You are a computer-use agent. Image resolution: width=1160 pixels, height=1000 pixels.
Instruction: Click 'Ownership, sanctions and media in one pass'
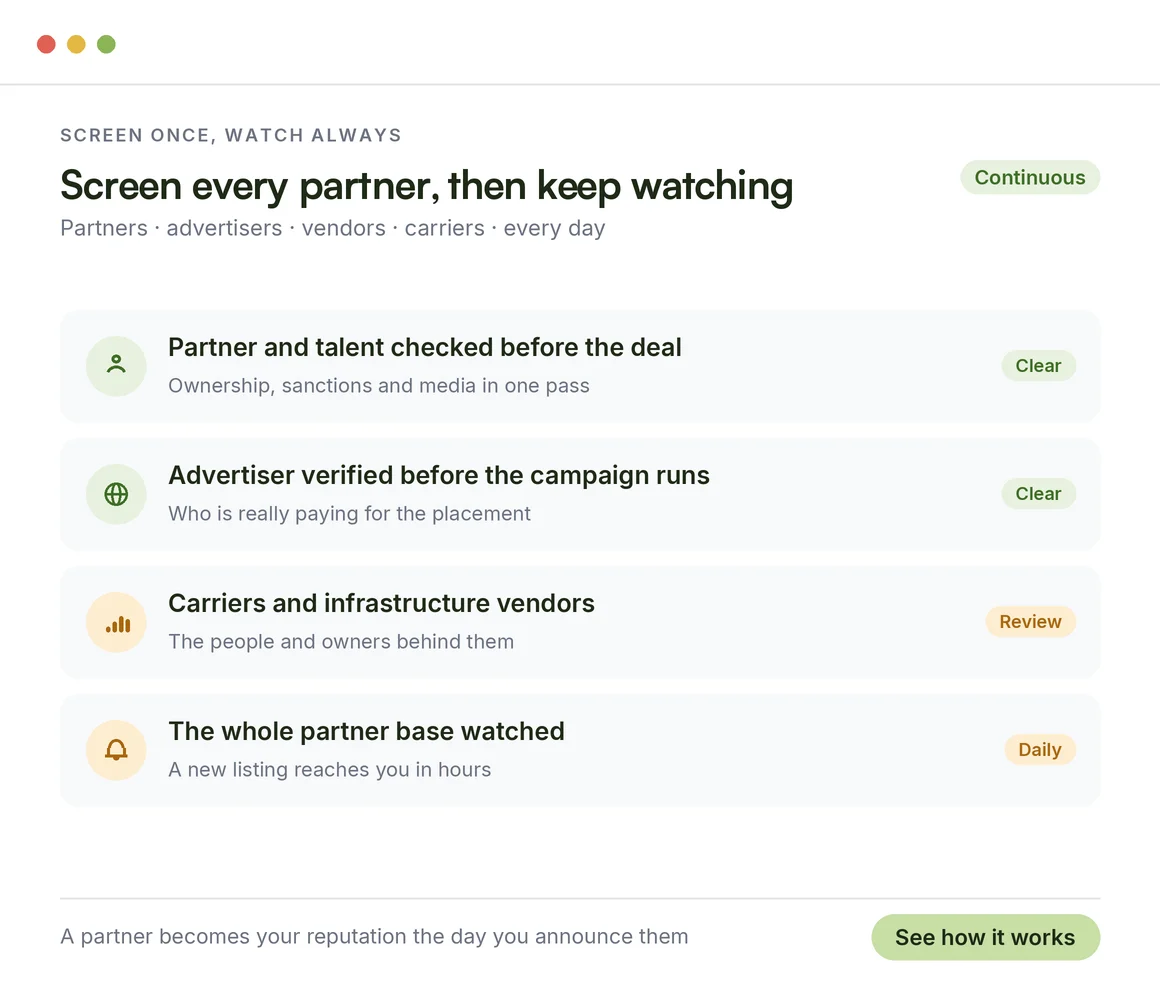[379, 385]
